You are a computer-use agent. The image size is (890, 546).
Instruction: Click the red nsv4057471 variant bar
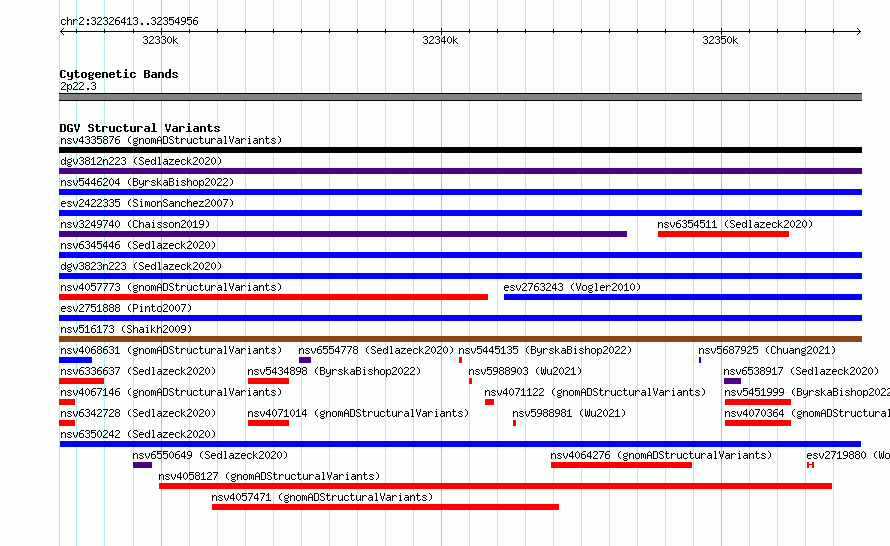[385, 507]
